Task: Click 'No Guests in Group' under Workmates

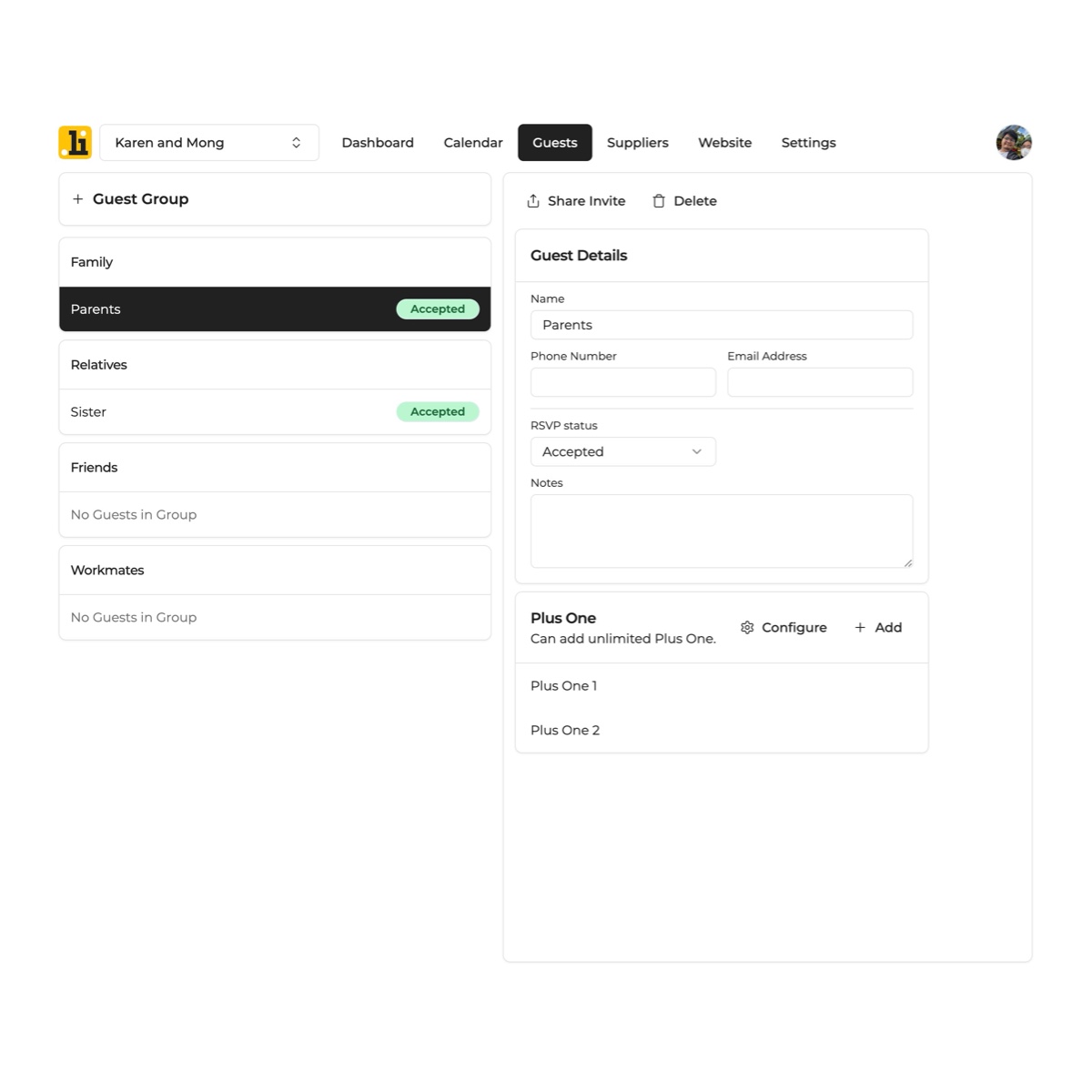Action: (x=134, y=618)
